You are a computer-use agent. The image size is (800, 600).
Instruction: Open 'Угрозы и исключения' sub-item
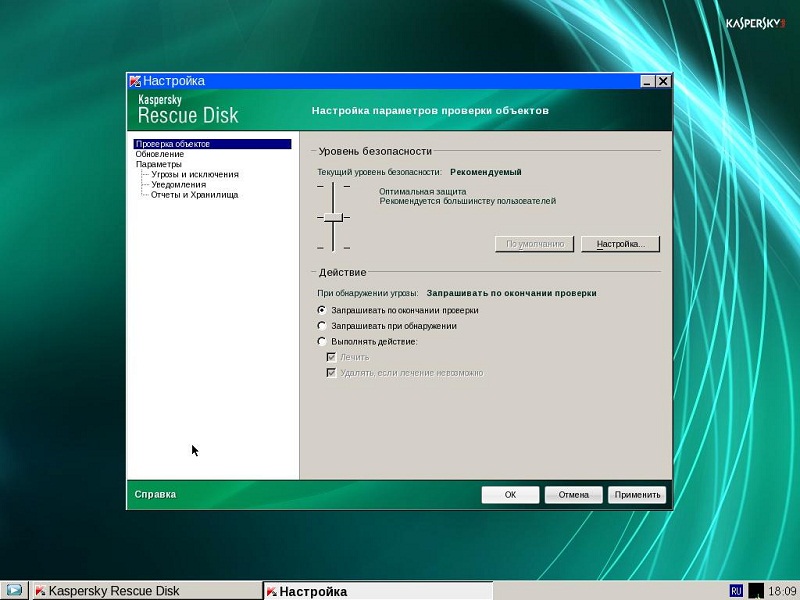pyautogui.click(x=195, y=174)
